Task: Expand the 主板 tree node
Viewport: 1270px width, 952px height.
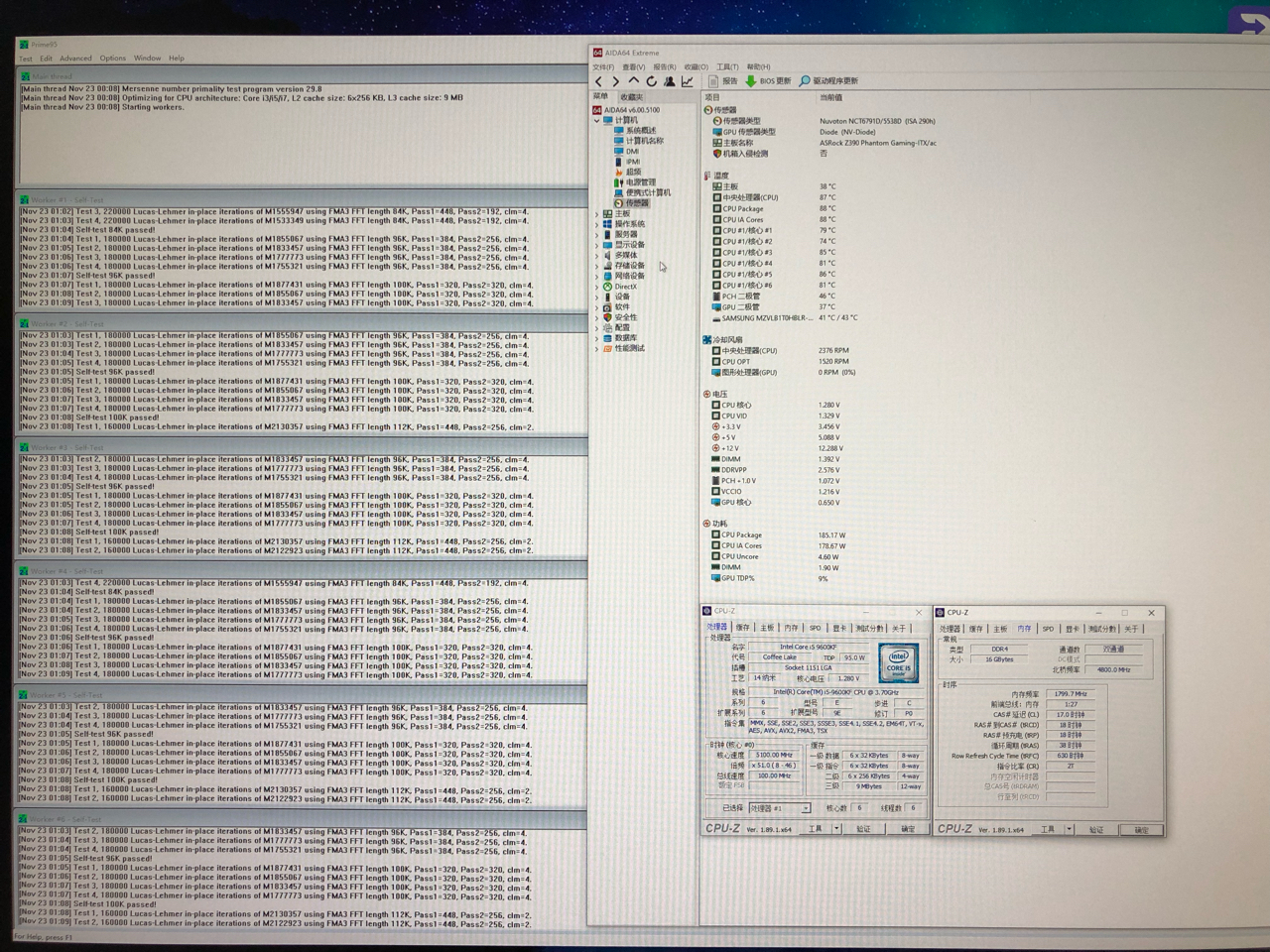Action: [597, 213]
